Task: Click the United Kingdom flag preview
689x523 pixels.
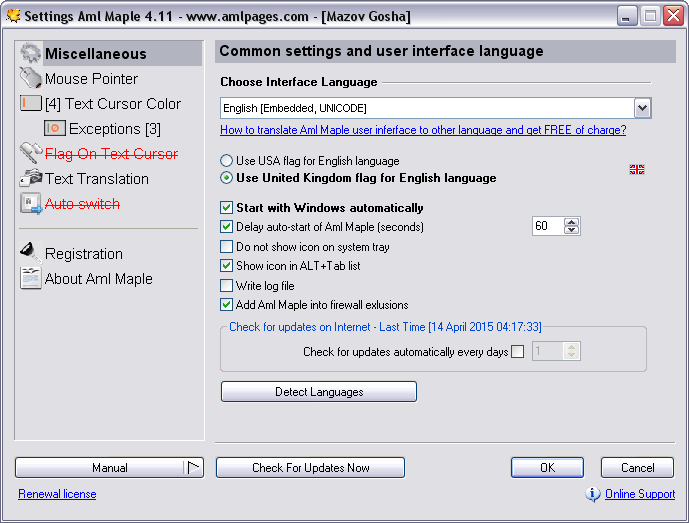Action: 637,169
